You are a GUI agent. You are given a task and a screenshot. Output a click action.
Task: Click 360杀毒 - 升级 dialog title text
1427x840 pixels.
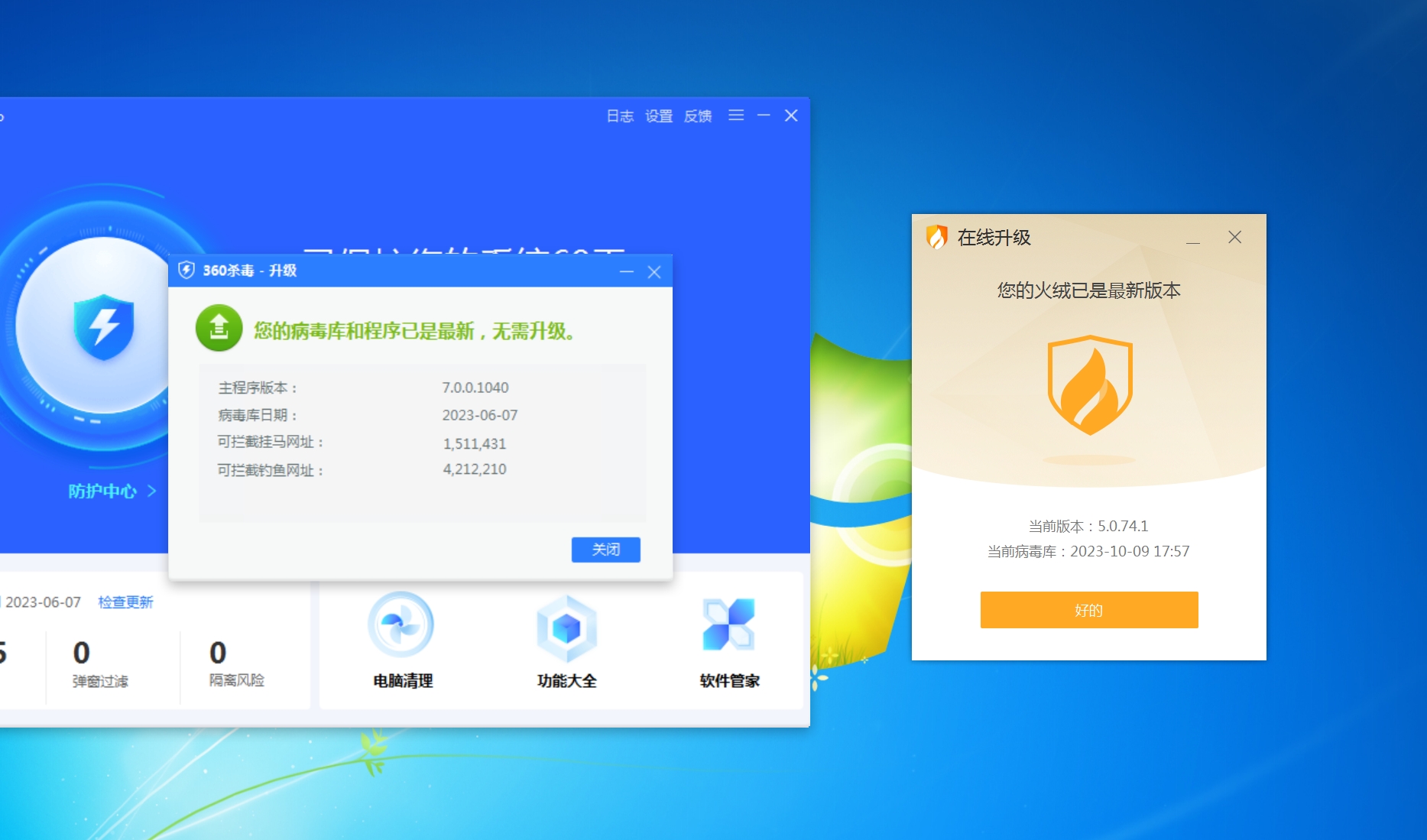(249, 271)
